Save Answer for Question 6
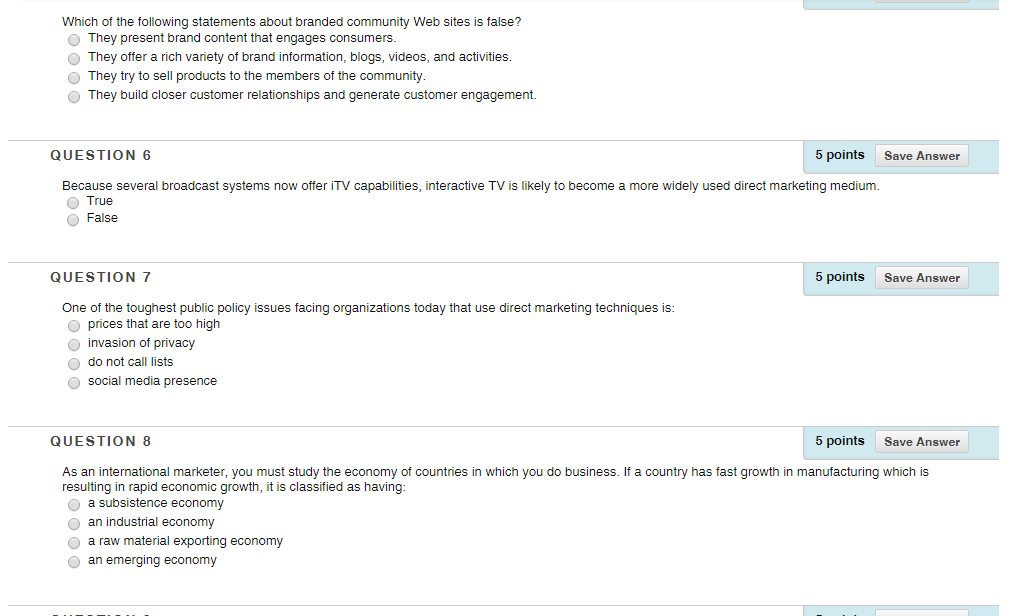The height and width of the screenshot is (616, 1013). (921, 156)
